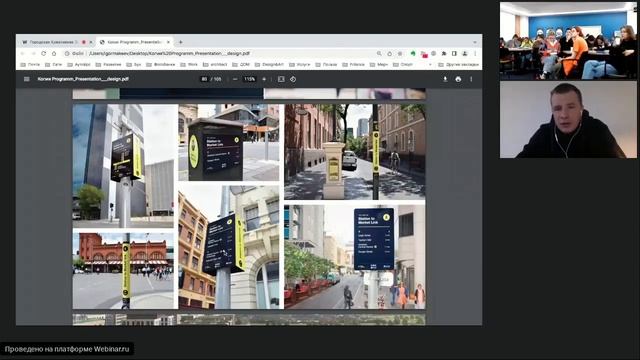Rotate the PDF counterclockwise
640x360 pixels.
[x=293, y=79]
